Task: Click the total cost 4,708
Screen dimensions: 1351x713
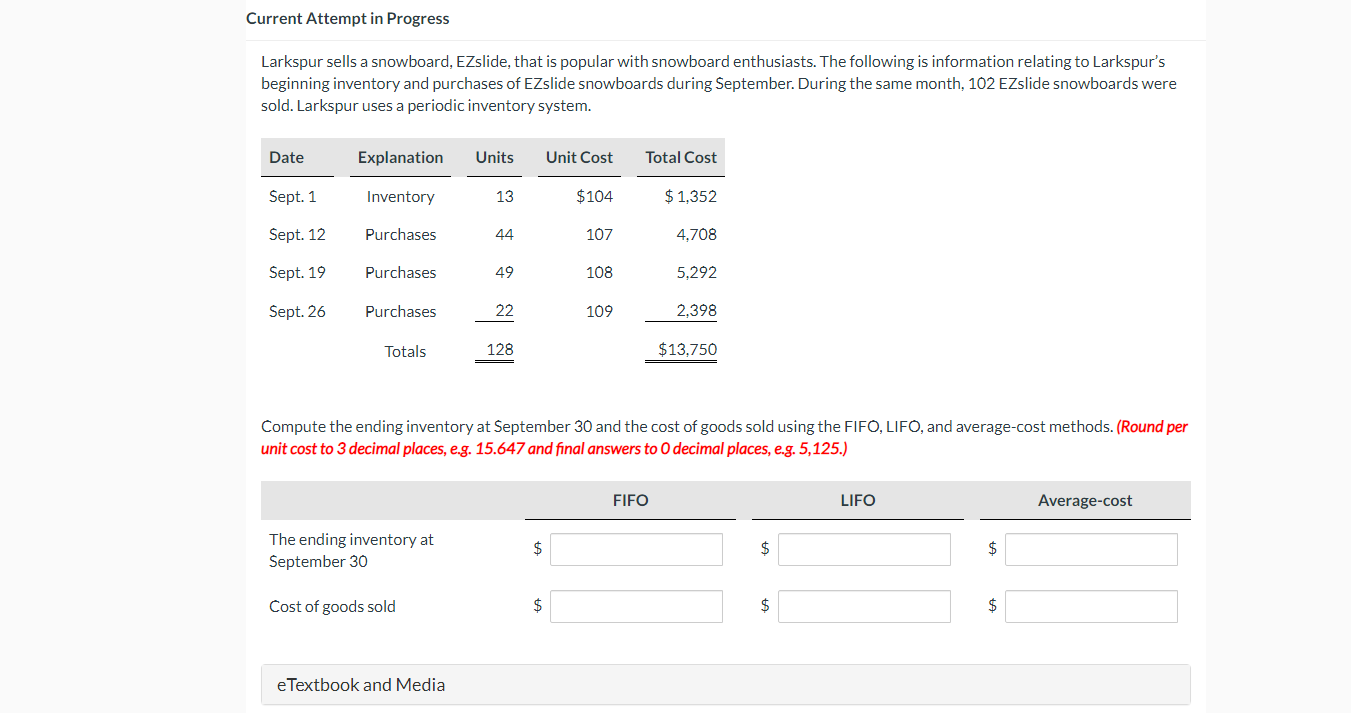Action: coord(697,235)
